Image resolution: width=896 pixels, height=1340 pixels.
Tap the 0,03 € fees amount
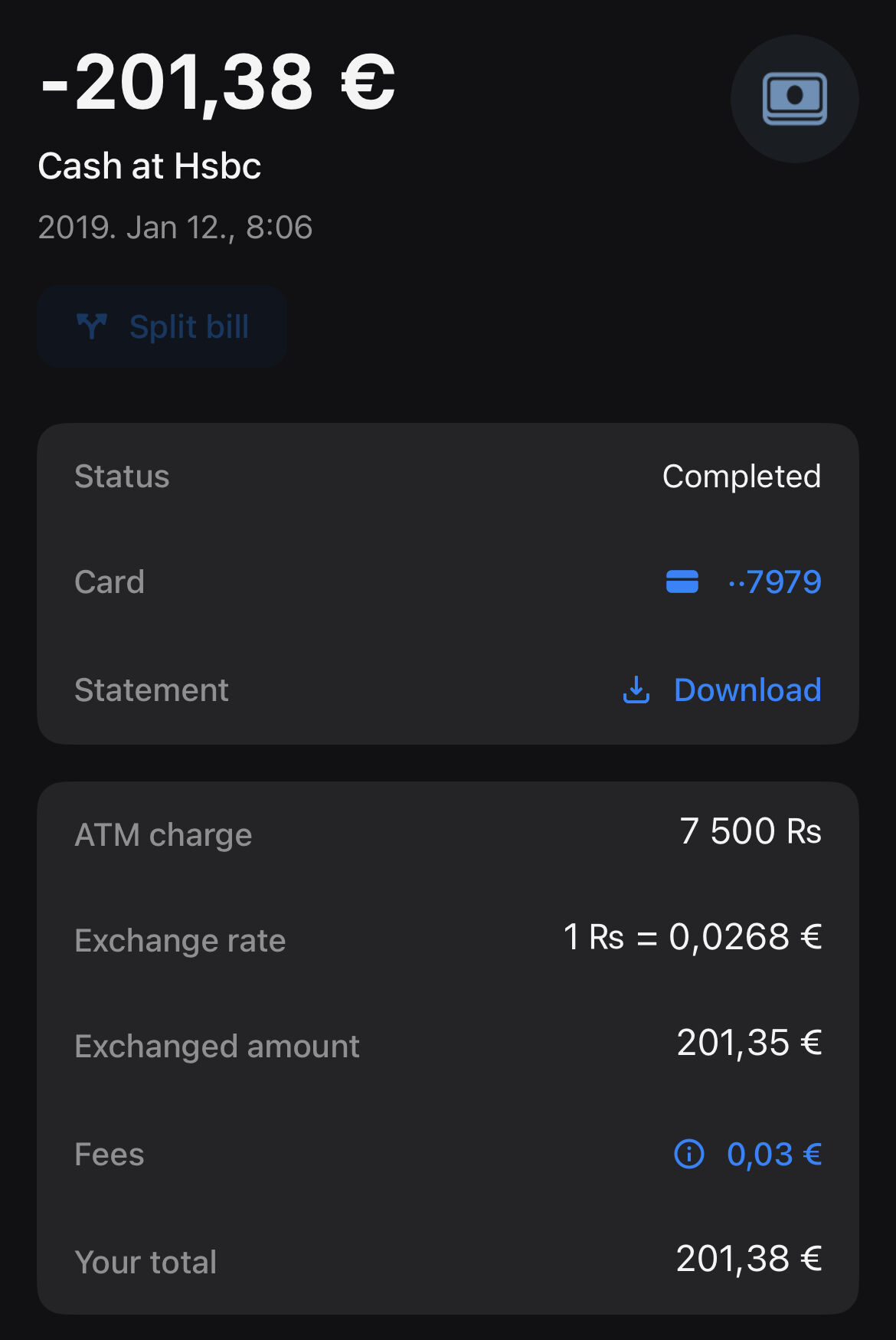[774, 1154]
